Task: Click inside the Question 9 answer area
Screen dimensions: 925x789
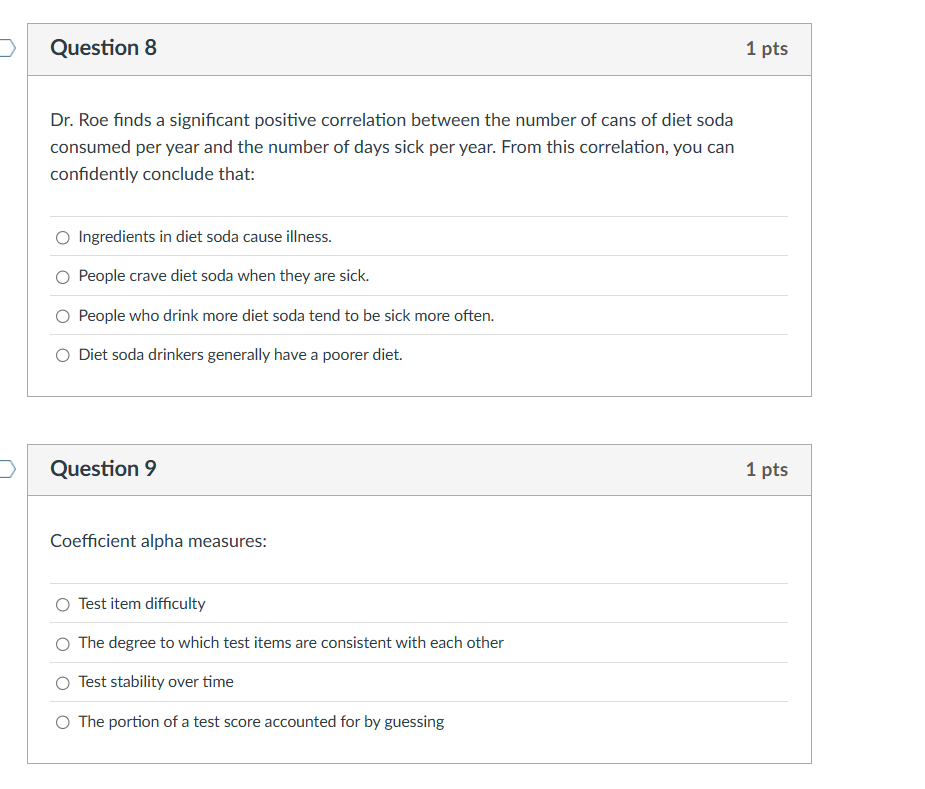Action: click(420, 663)
